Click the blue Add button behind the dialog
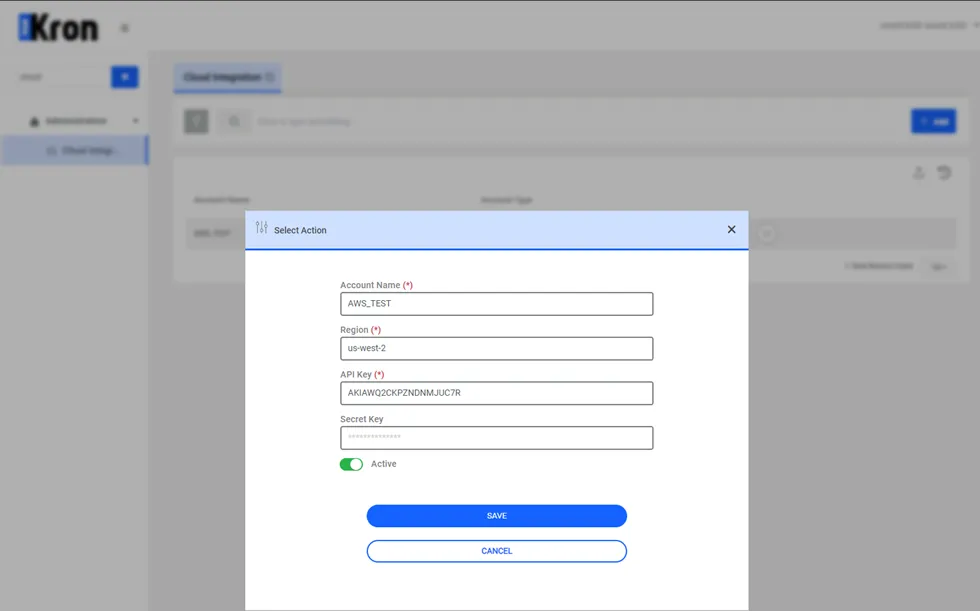 [x=933, y=121]
